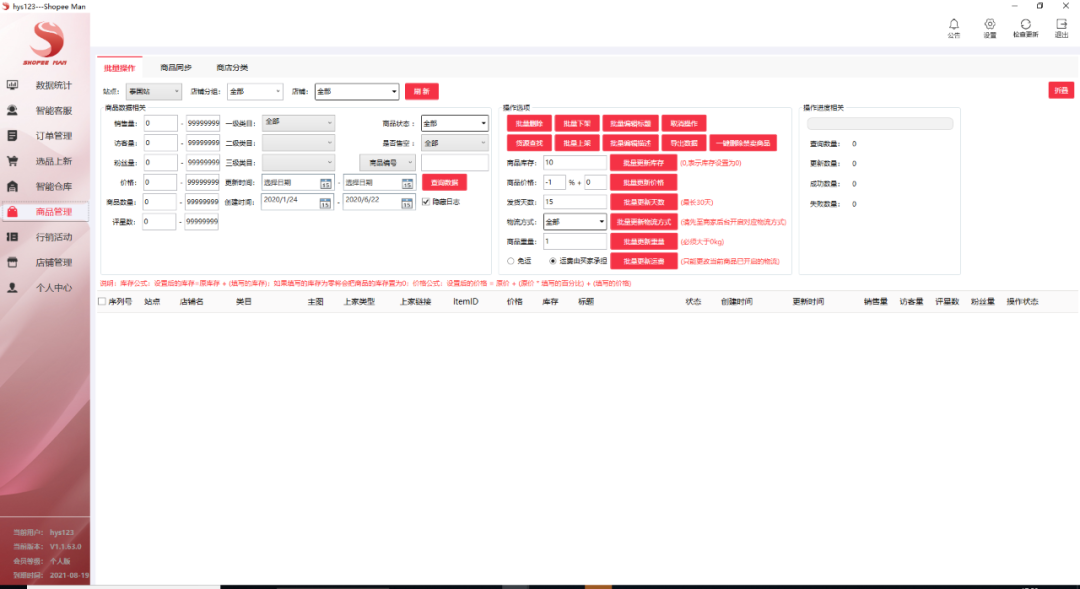Screen dimensions: 1080x589
Task: Click the 销售量 minimum input field
Action: 160,123
